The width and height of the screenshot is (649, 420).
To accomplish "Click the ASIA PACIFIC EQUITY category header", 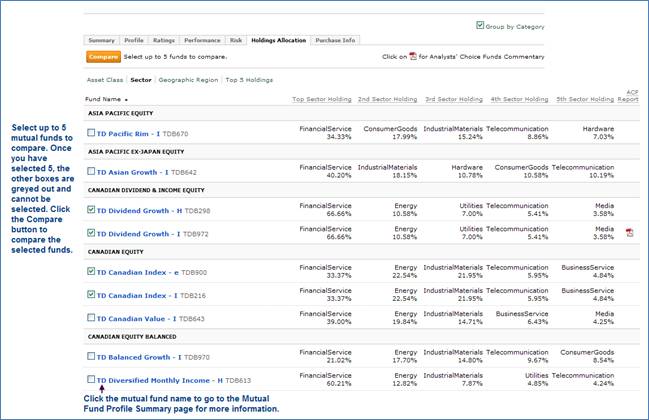I will pyautogui.click(x=120, y=113).
